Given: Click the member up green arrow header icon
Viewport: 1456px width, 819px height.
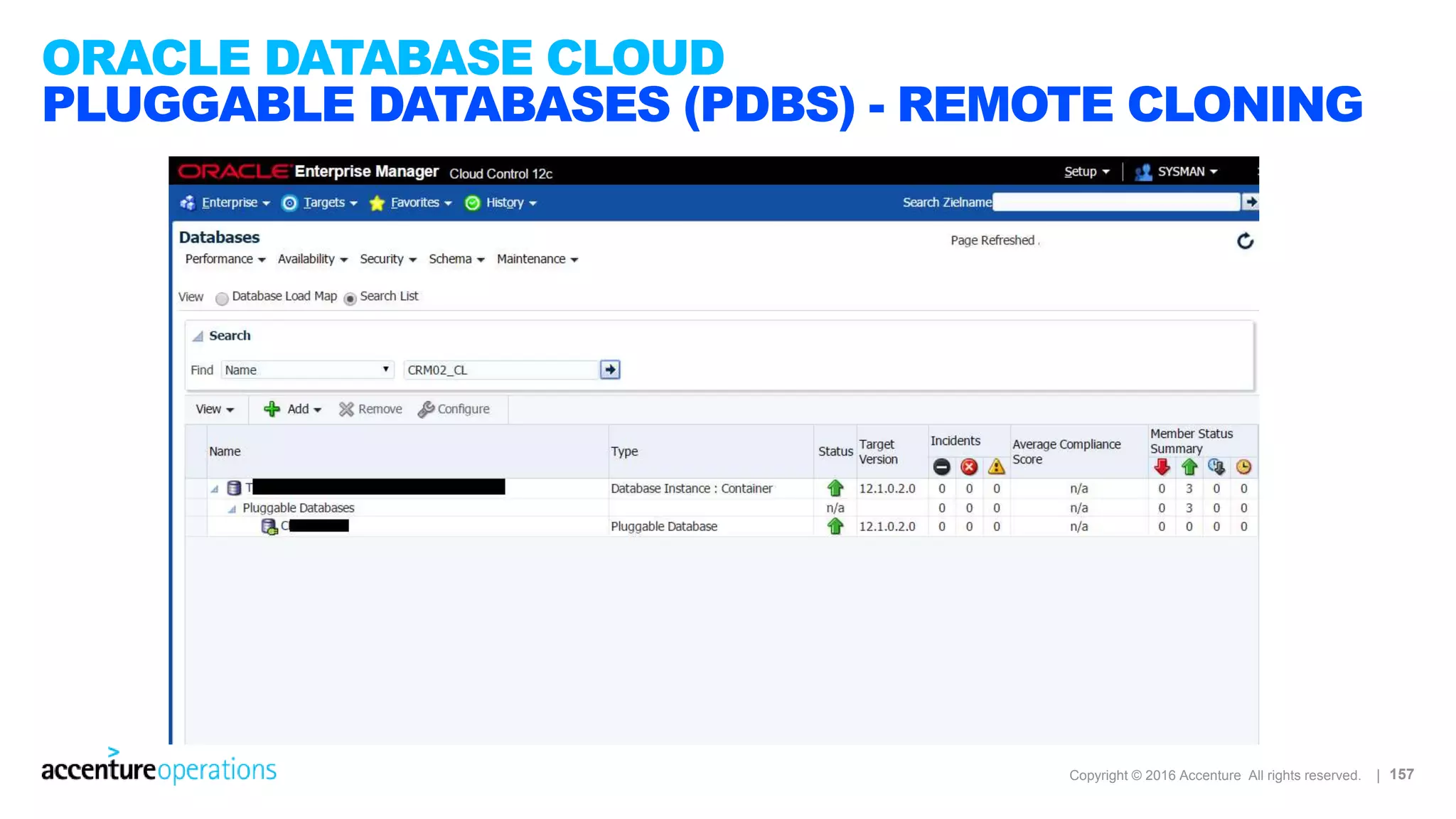Looking at the screenshot, I should (1189, 467).
